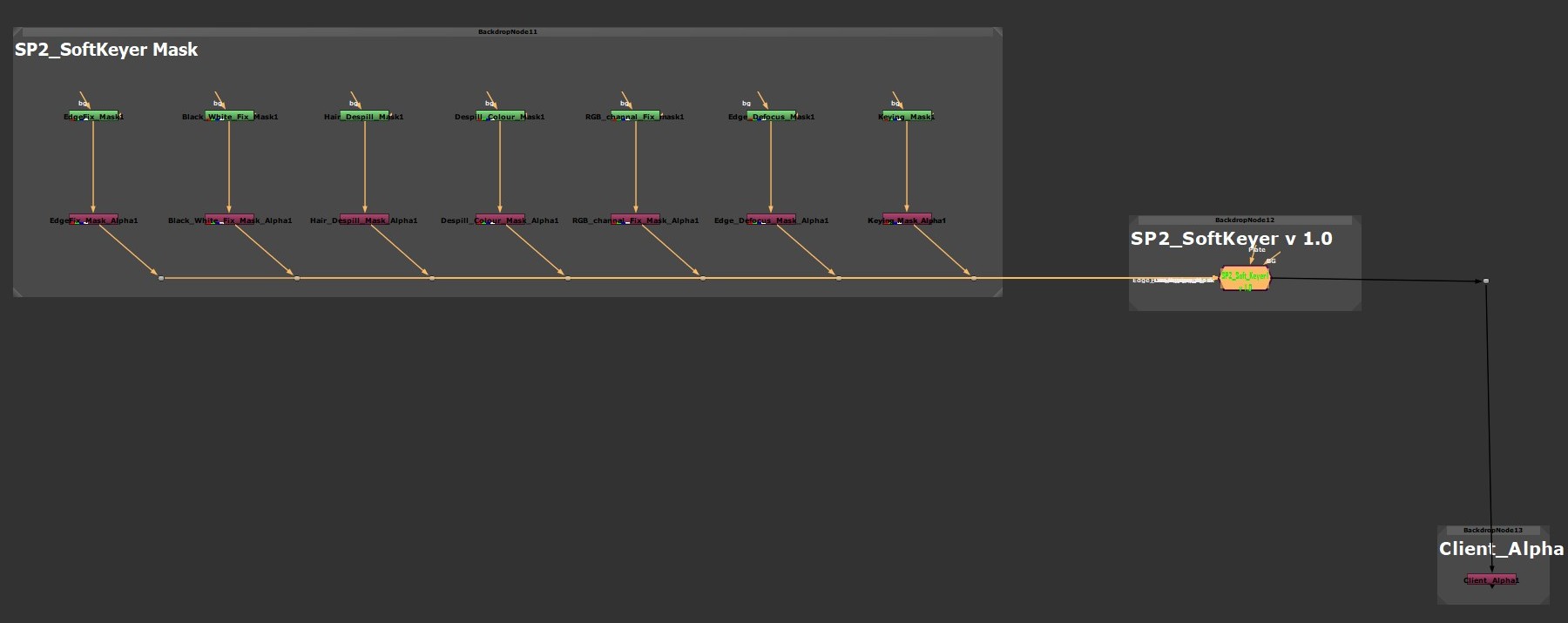Select the BackdropNode12 header bar
1568x623 pixels.
coord(1244,220)
